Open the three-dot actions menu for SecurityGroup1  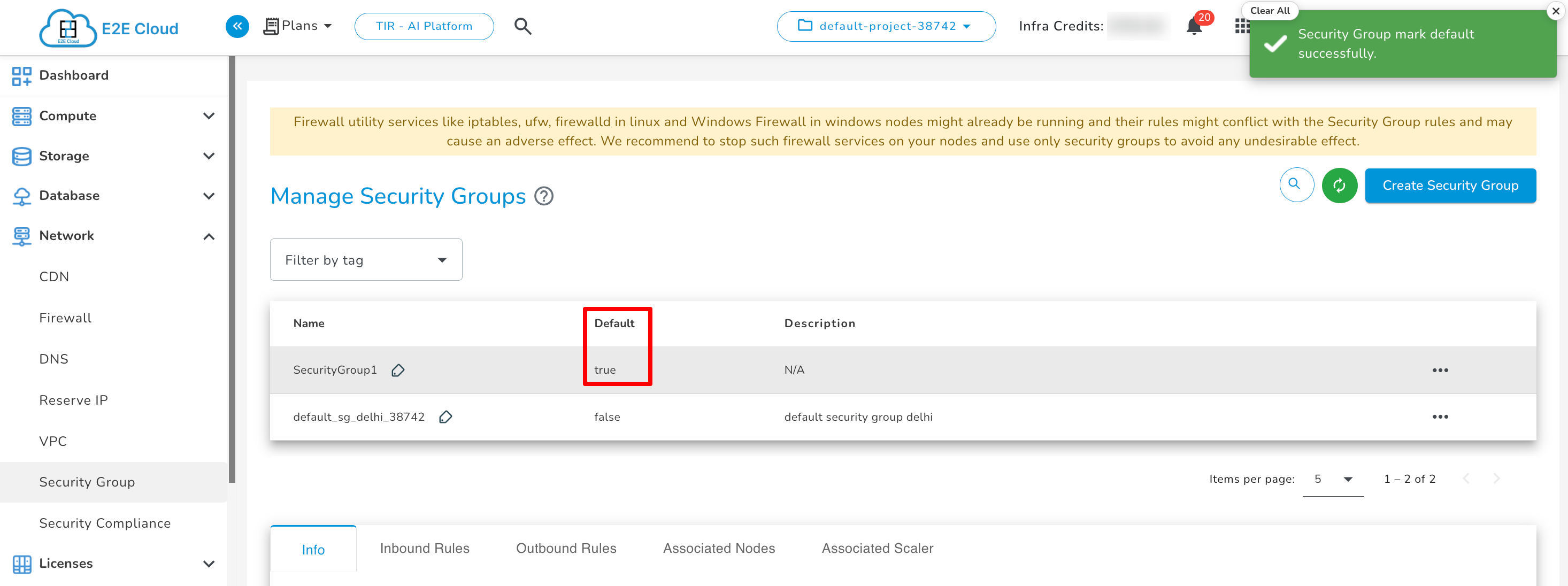1441,369
